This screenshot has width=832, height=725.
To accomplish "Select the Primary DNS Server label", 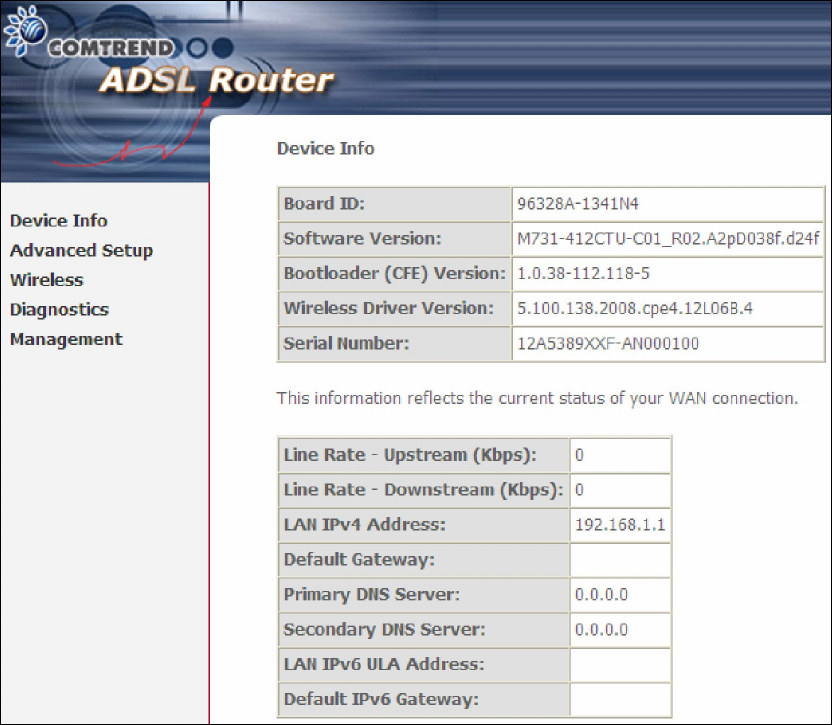I will coord(423,595).
